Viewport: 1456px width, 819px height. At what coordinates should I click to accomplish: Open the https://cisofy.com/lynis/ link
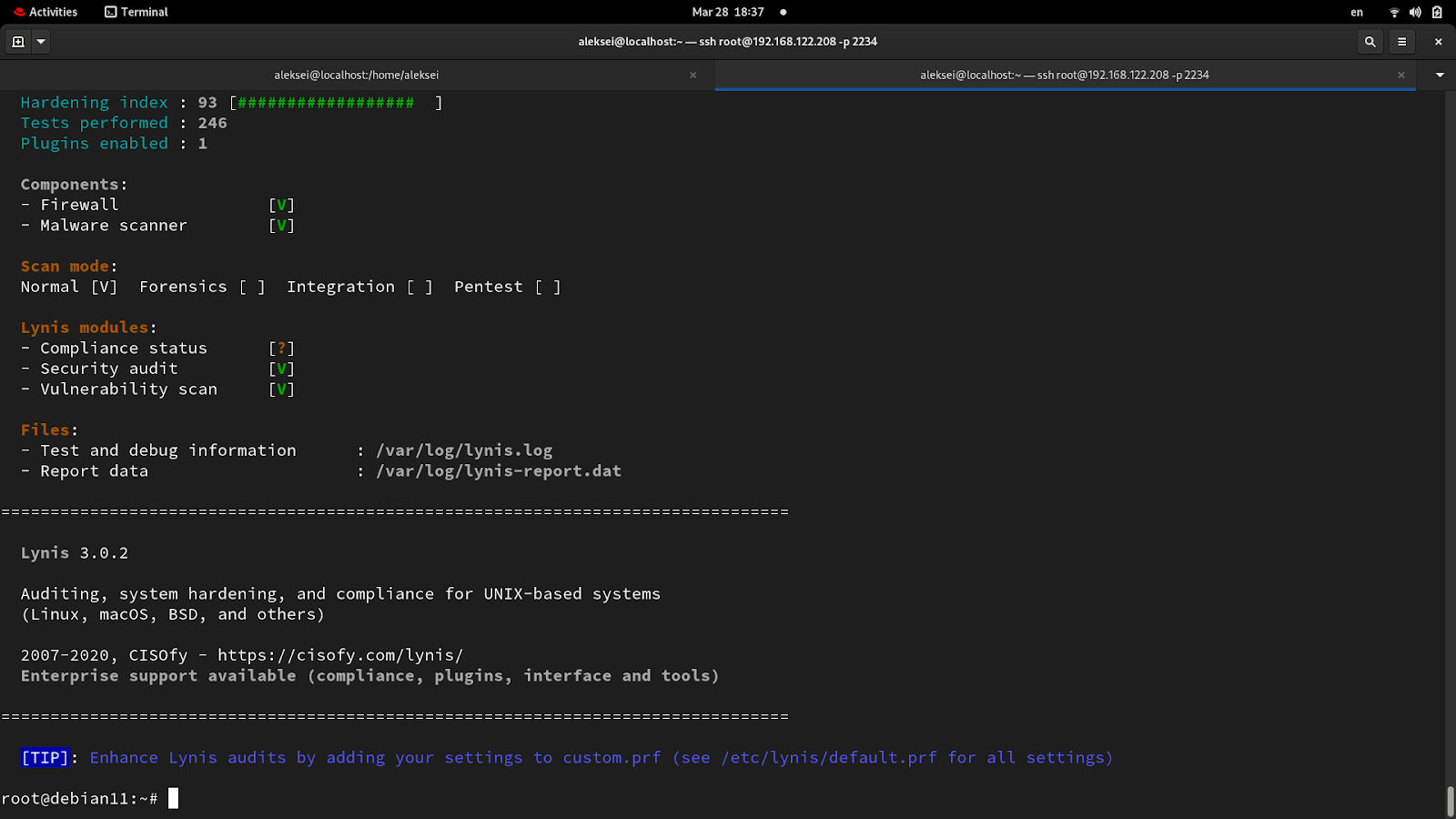tap(340, 655)
